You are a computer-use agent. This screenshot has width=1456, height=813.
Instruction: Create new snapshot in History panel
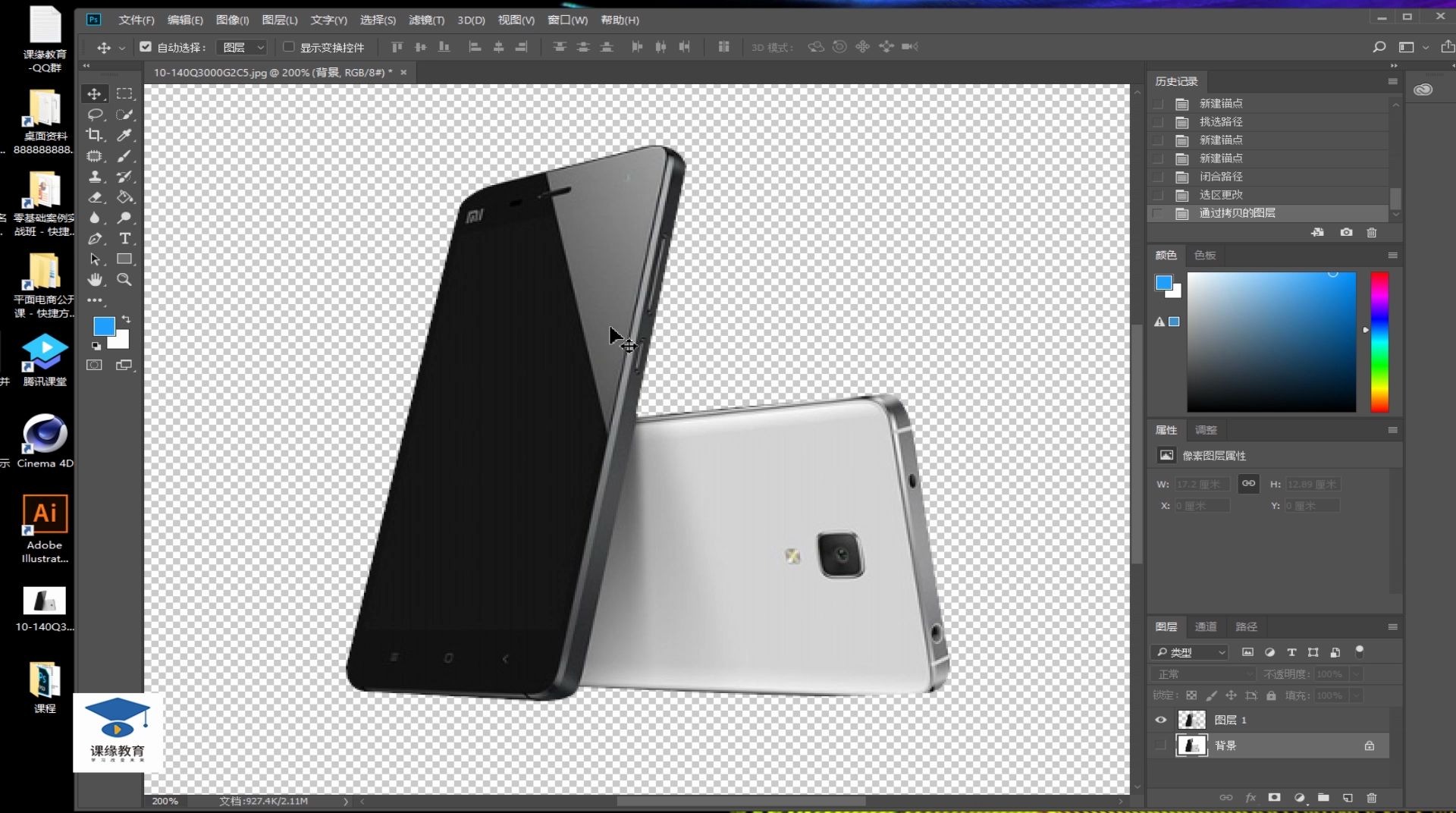click(1346, 232)
